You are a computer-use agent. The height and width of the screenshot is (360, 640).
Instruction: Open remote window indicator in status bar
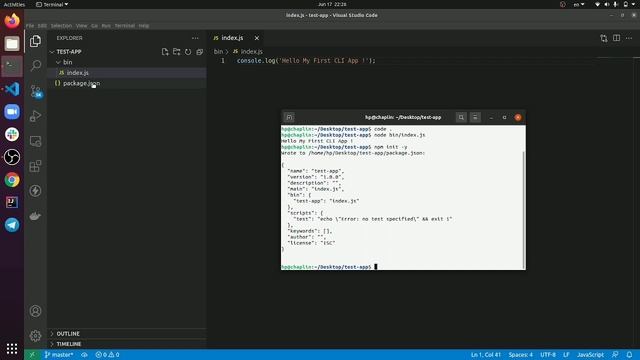click(32, 355)
